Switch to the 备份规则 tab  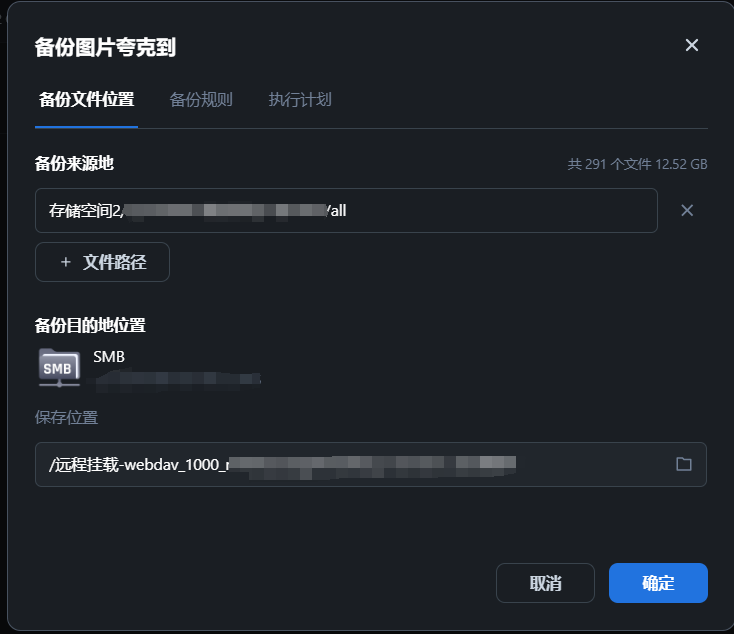pyautogui.click(x=201, y=100)
